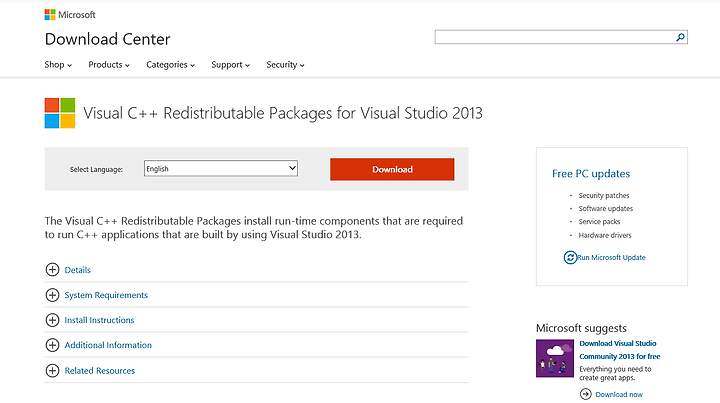
Task: Open the Download Visual Studio Community 2013 link
Action: pyautogui.click(x=619, y=350)
